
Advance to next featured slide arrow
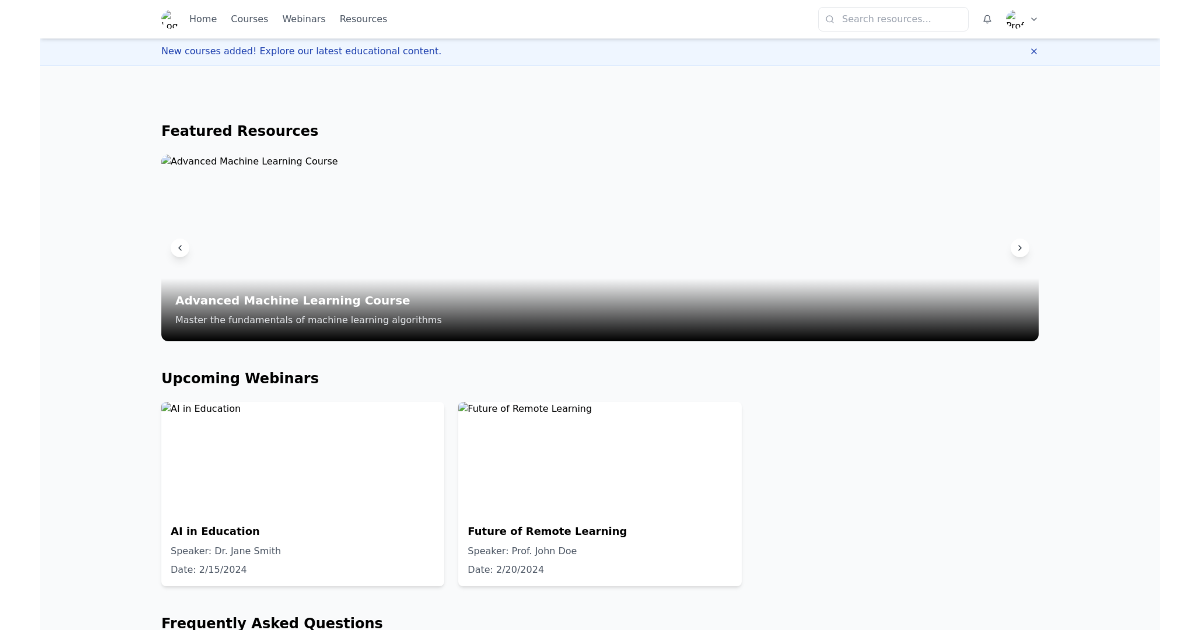coord(1019,248)
